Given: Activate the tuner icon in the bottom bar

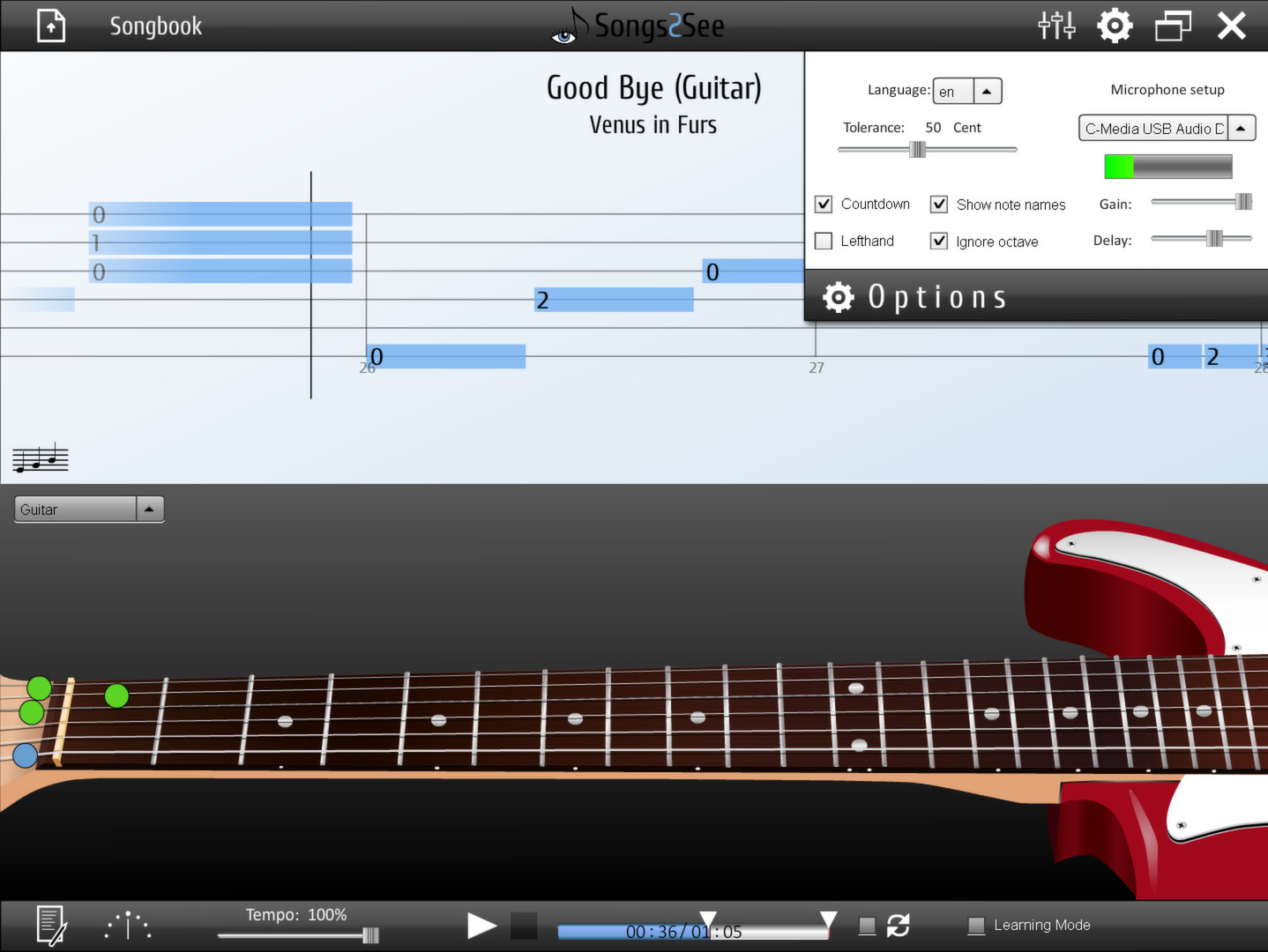Looking at the screenshot, I should (x=127, y=925).
